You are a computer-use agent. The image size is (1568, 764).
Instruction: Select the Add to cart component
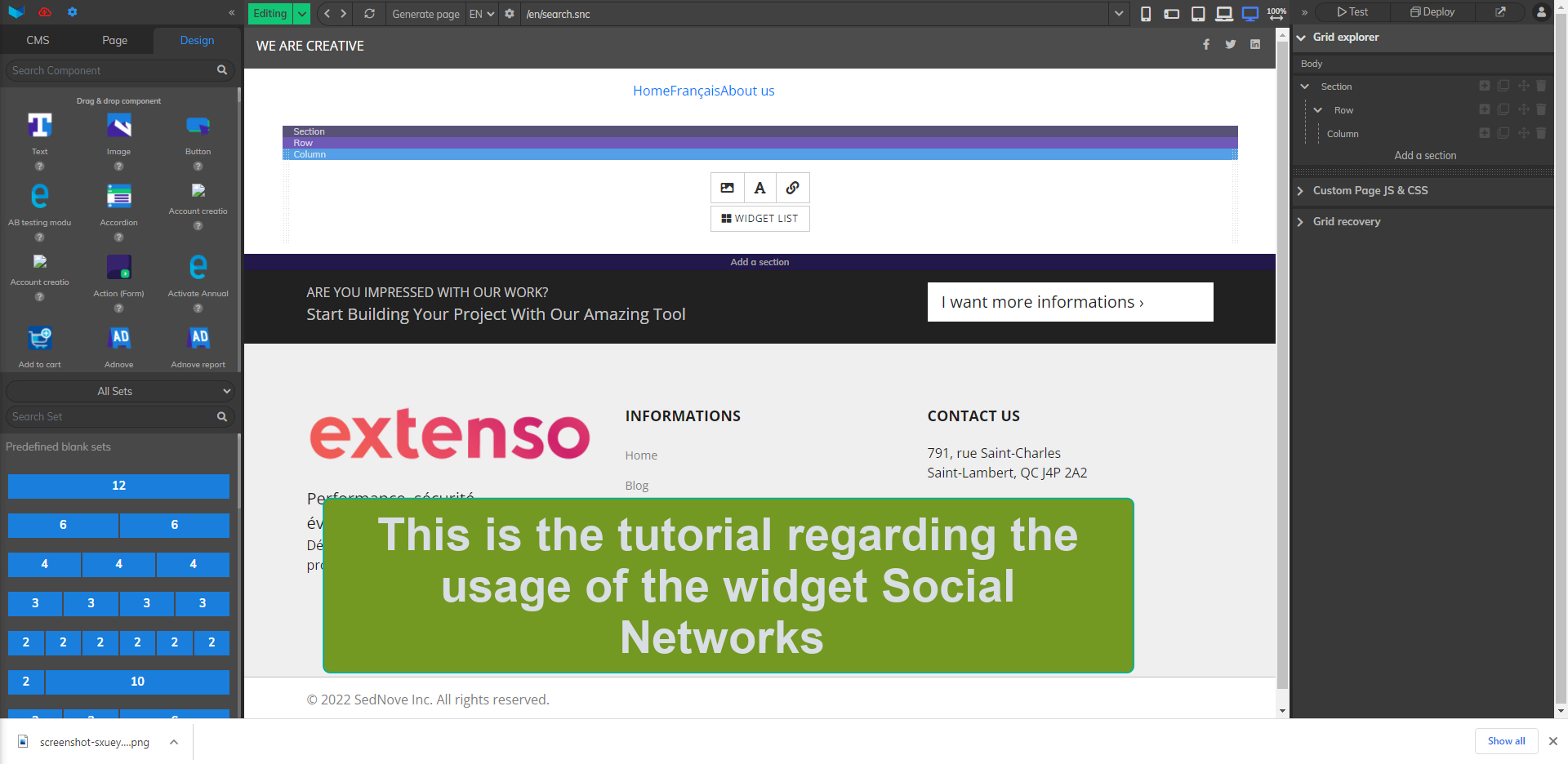point(39,346)
